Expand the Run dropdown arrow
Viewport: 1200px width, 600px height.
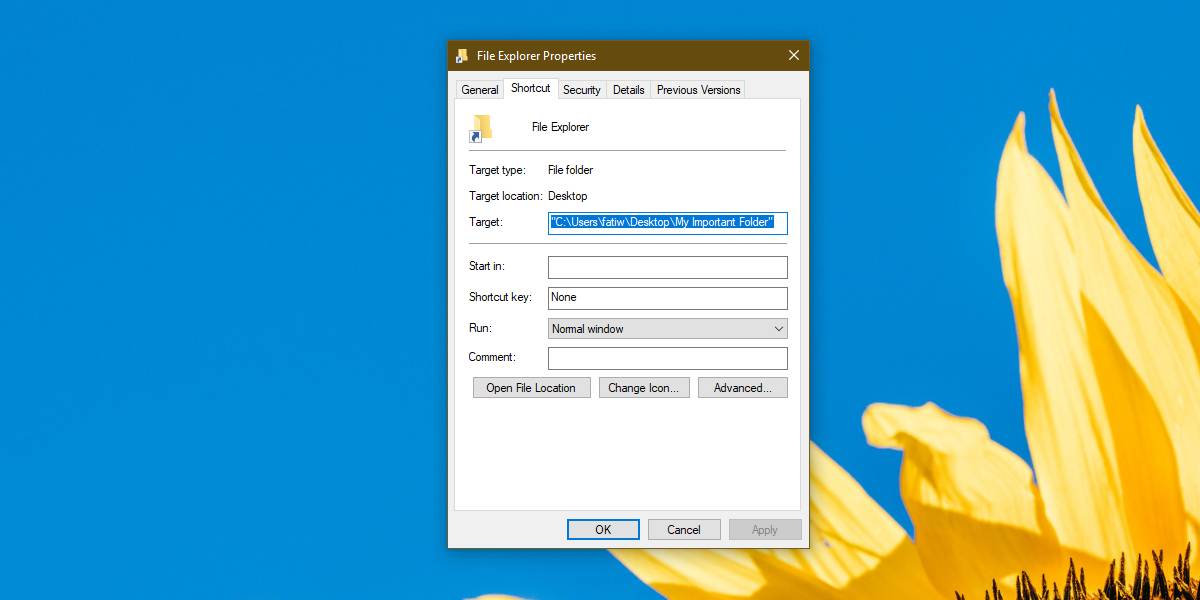click(778, 328)
